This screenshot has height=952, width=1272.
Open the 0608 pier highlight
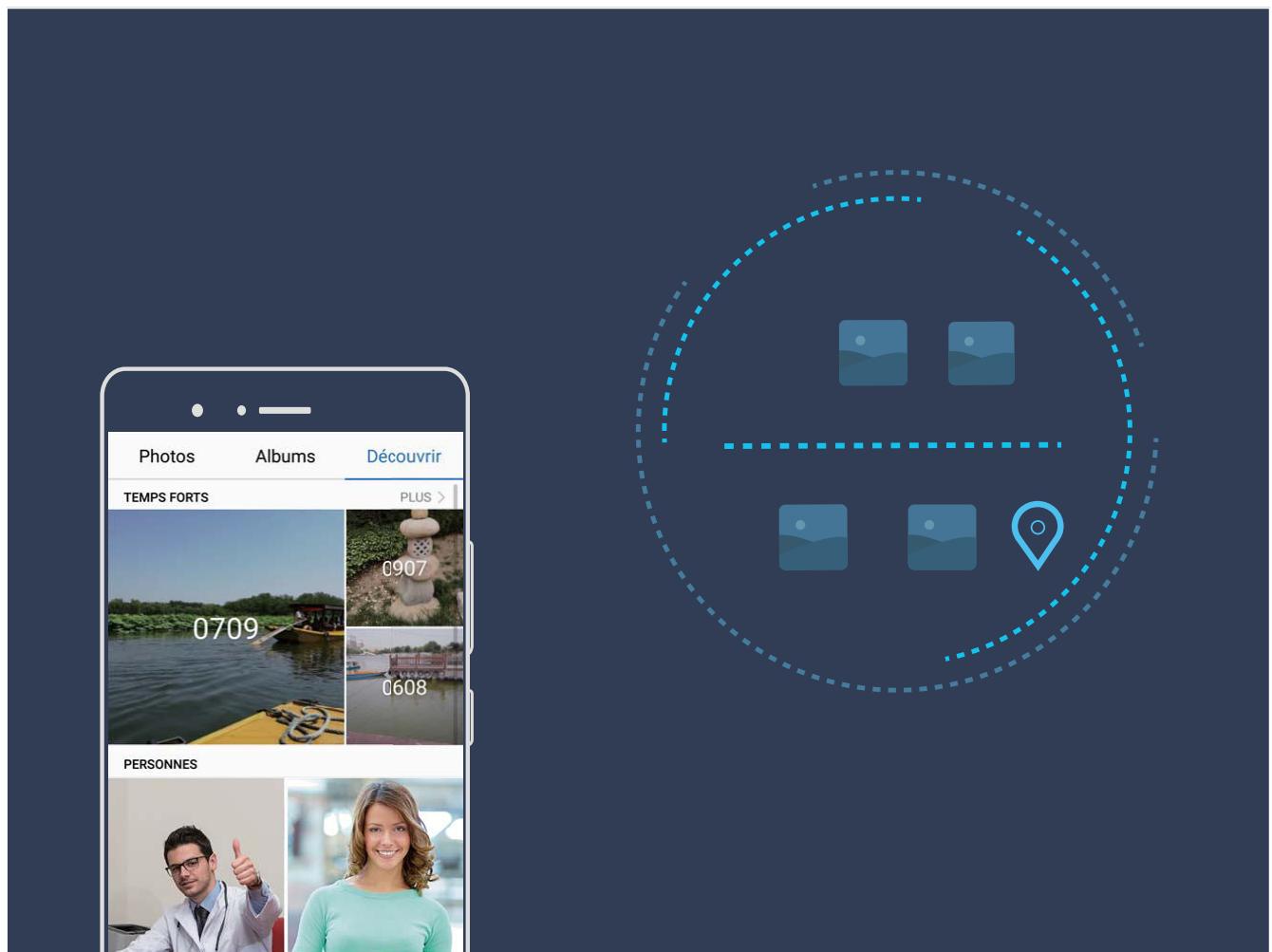[404, 686]
